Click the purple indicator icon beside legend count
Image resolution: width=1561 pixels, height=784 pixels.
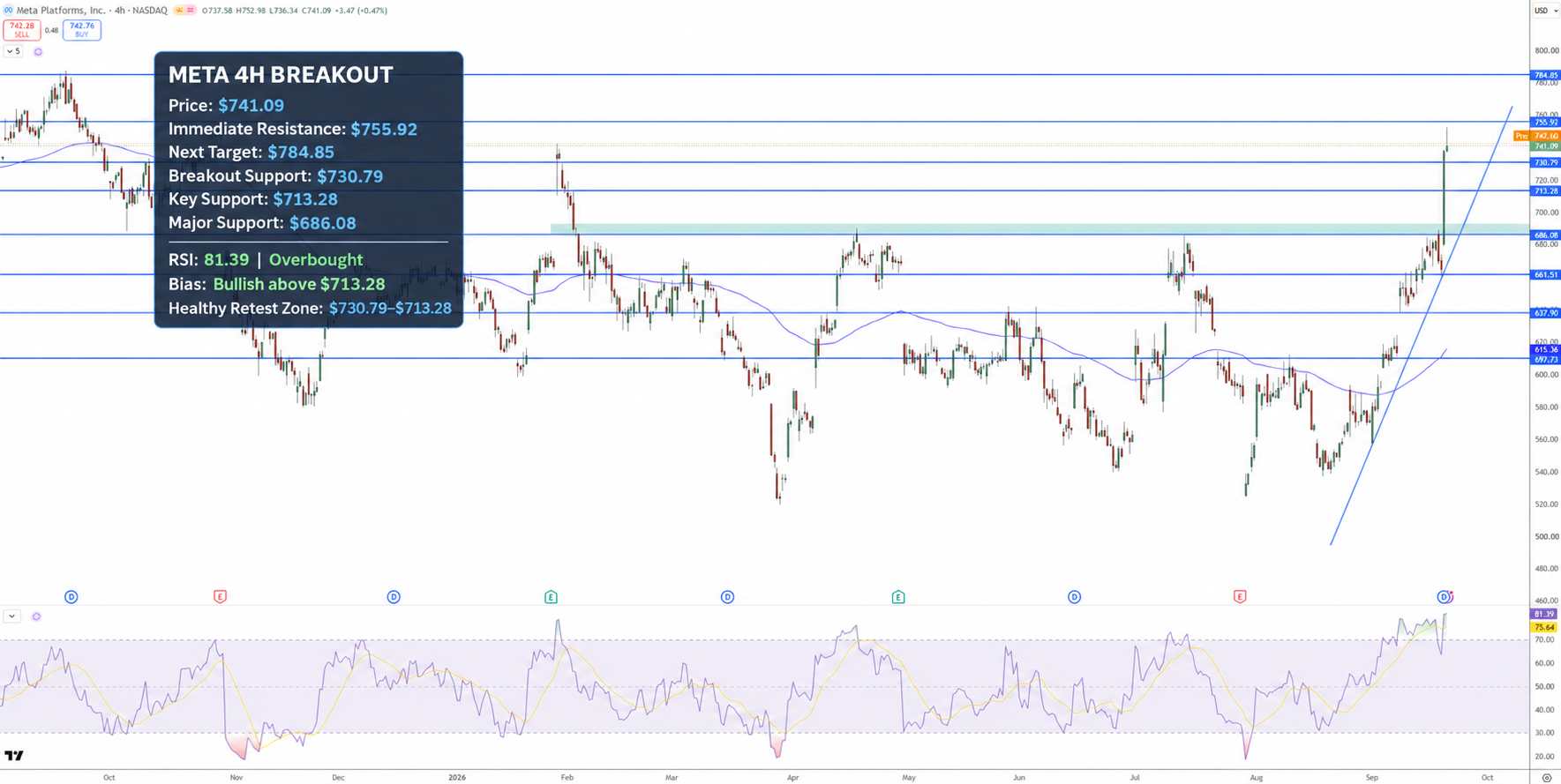pos(38,52)
